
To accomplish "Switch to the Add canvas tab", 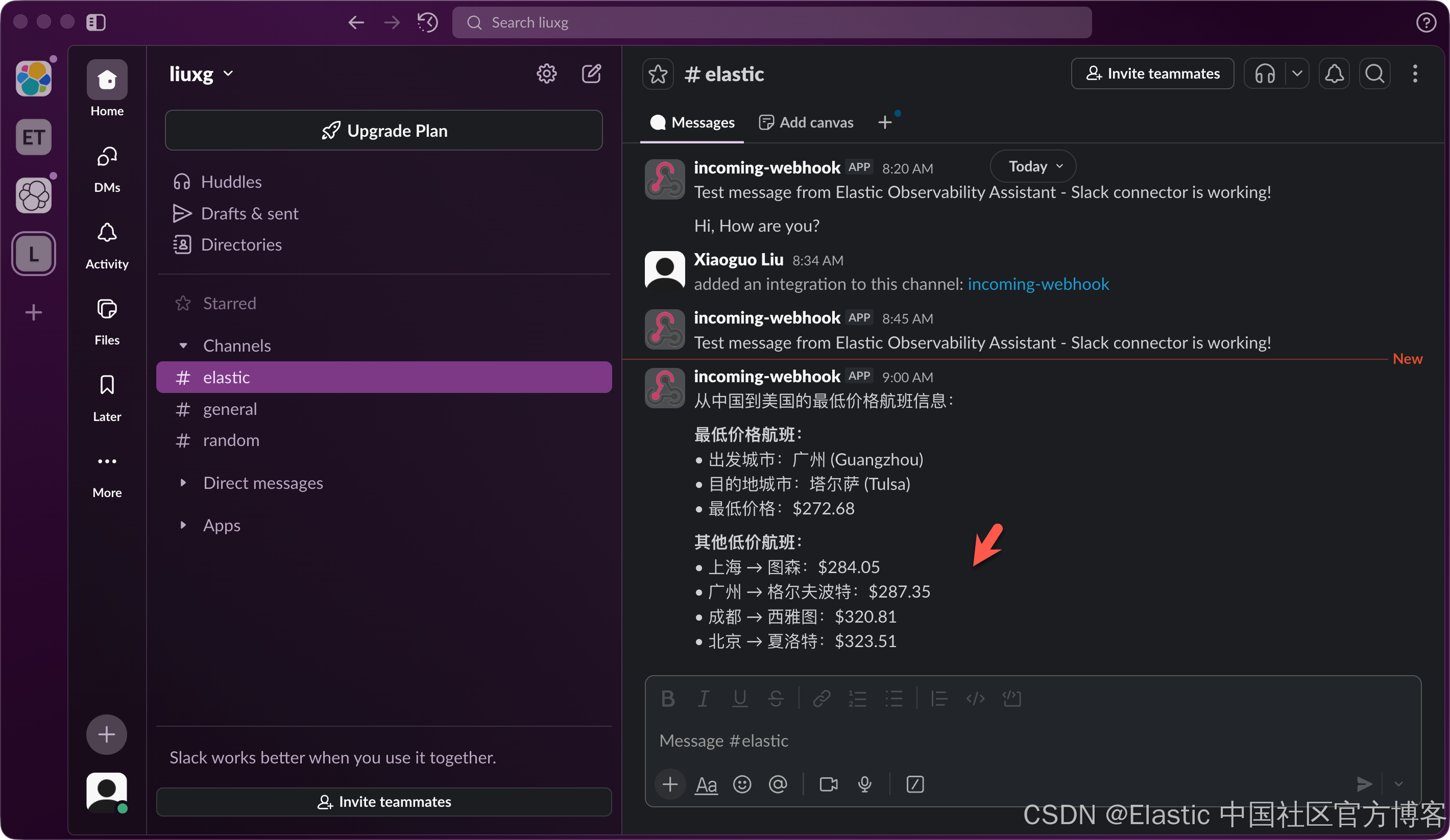I will [x=806, y=122].
